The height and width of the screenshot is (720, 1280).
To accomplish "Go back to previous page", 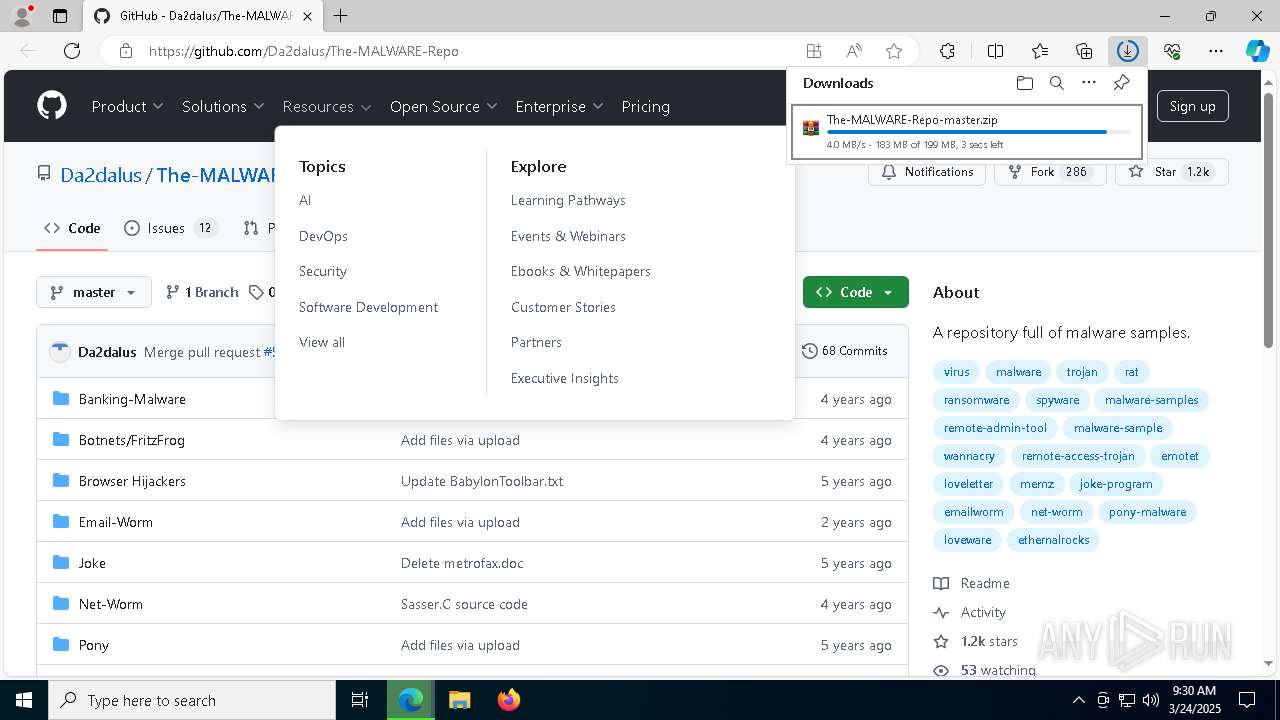I will (x=28, y=51).
